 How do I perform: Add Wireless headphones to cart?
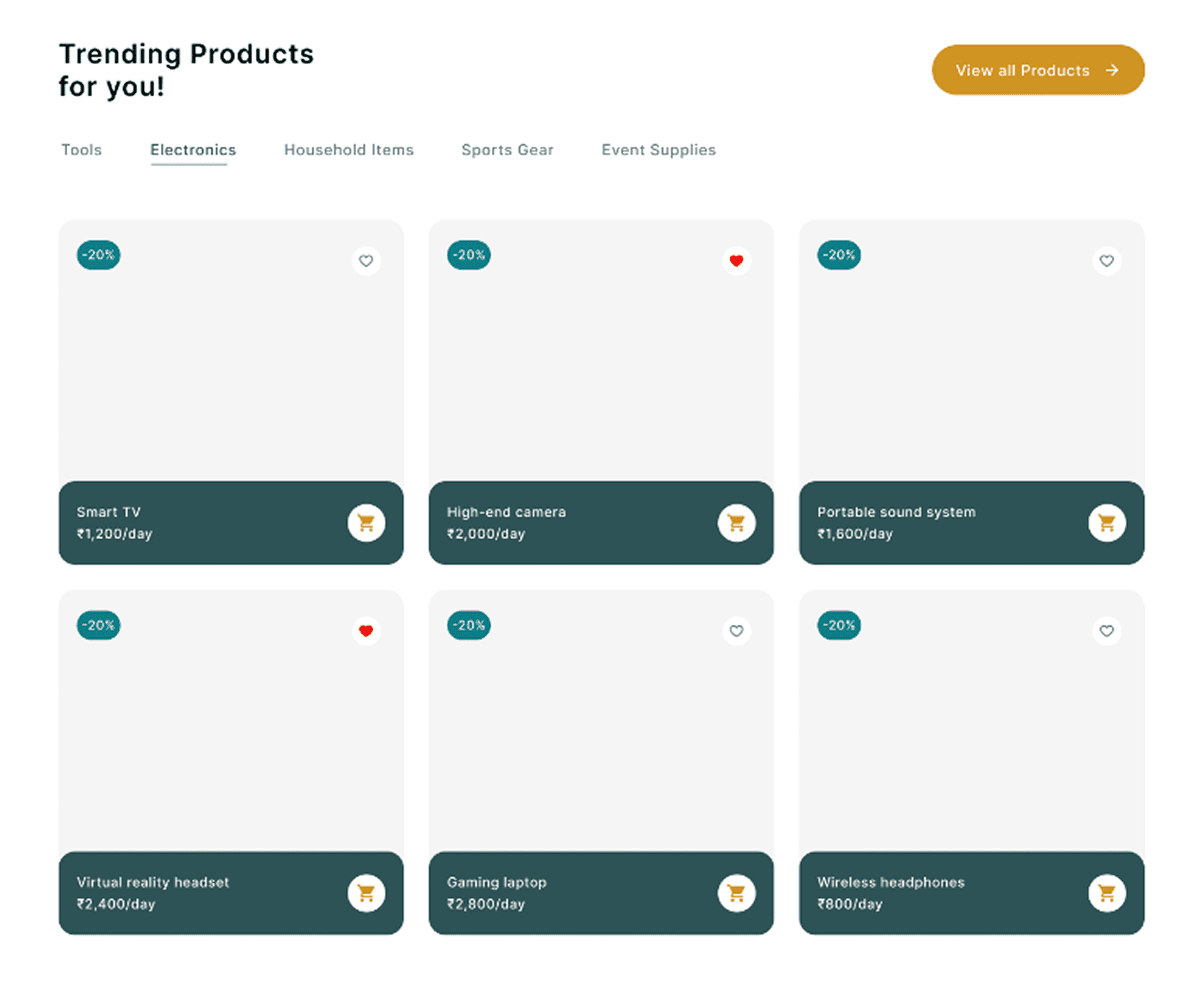pyautogui.click(x=1106, y=893)
